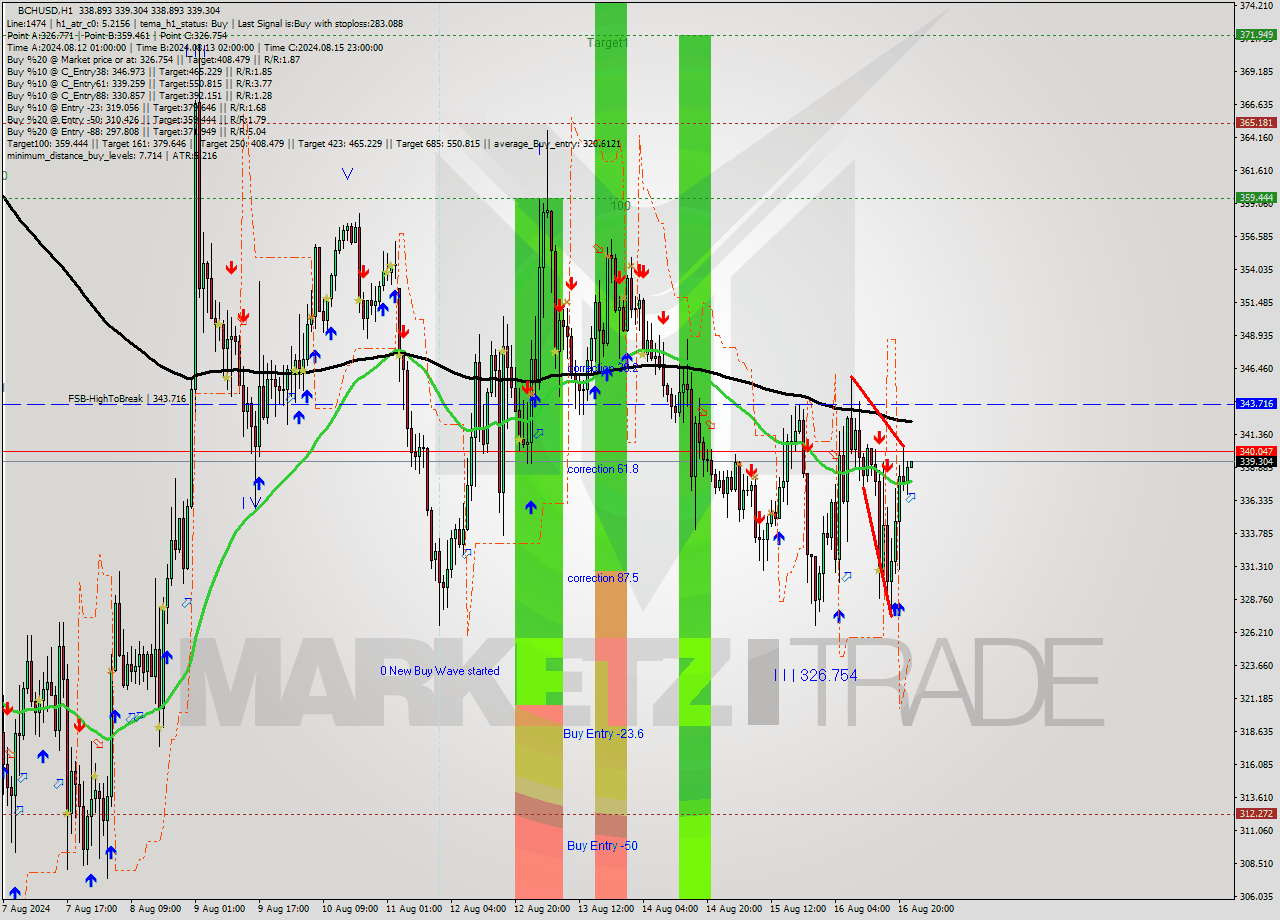Select the 336.335 price axis value
Image resolution: width=1280 pixels, height=920 pixels.
(x=1256, y=501)
